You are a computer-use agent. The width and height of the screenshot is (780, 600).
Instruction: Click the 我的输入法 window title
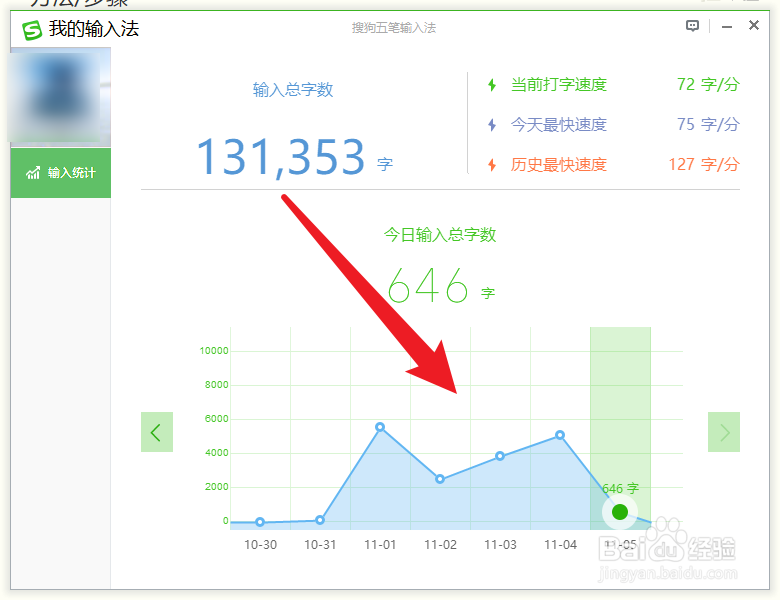[x=94, y=29]
